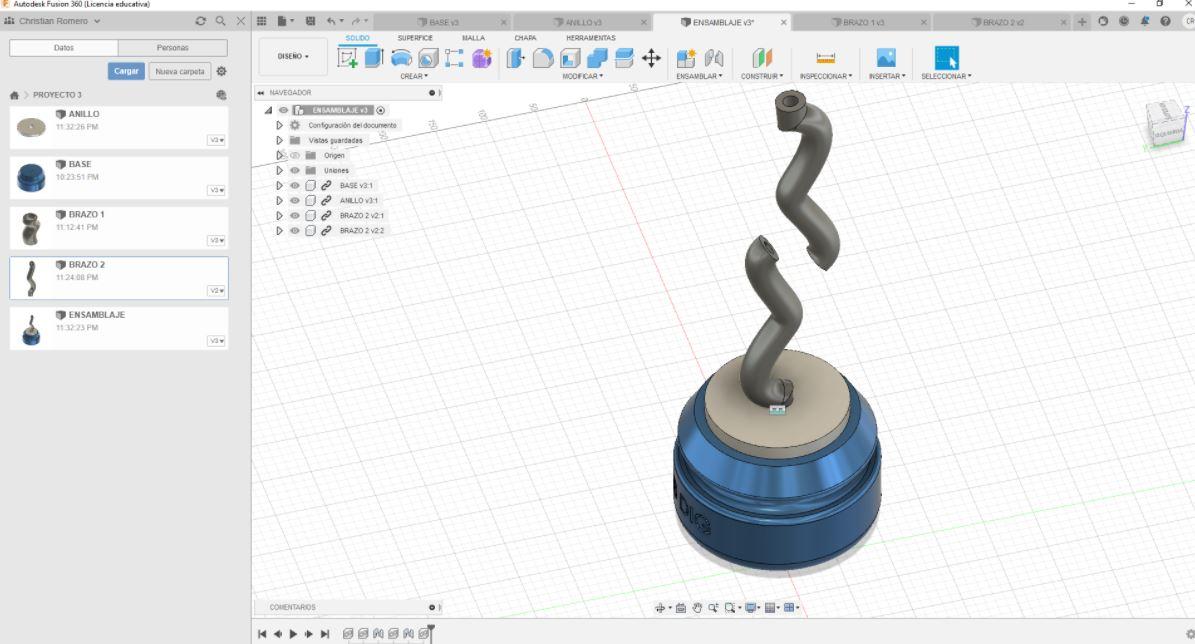1195x644 pixels.
Task: Select the Move/Copy arrows tool
Action: tap(652, 58)
